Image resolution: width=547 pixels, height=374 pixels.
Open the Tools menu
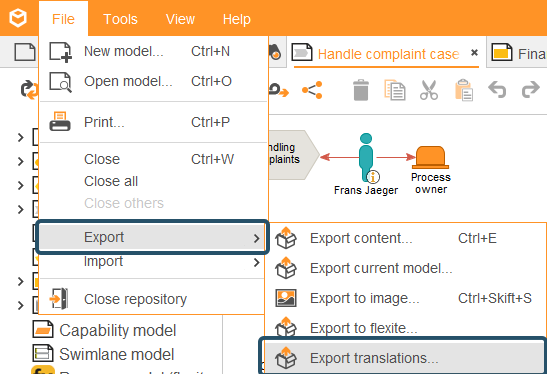(120, 19)
